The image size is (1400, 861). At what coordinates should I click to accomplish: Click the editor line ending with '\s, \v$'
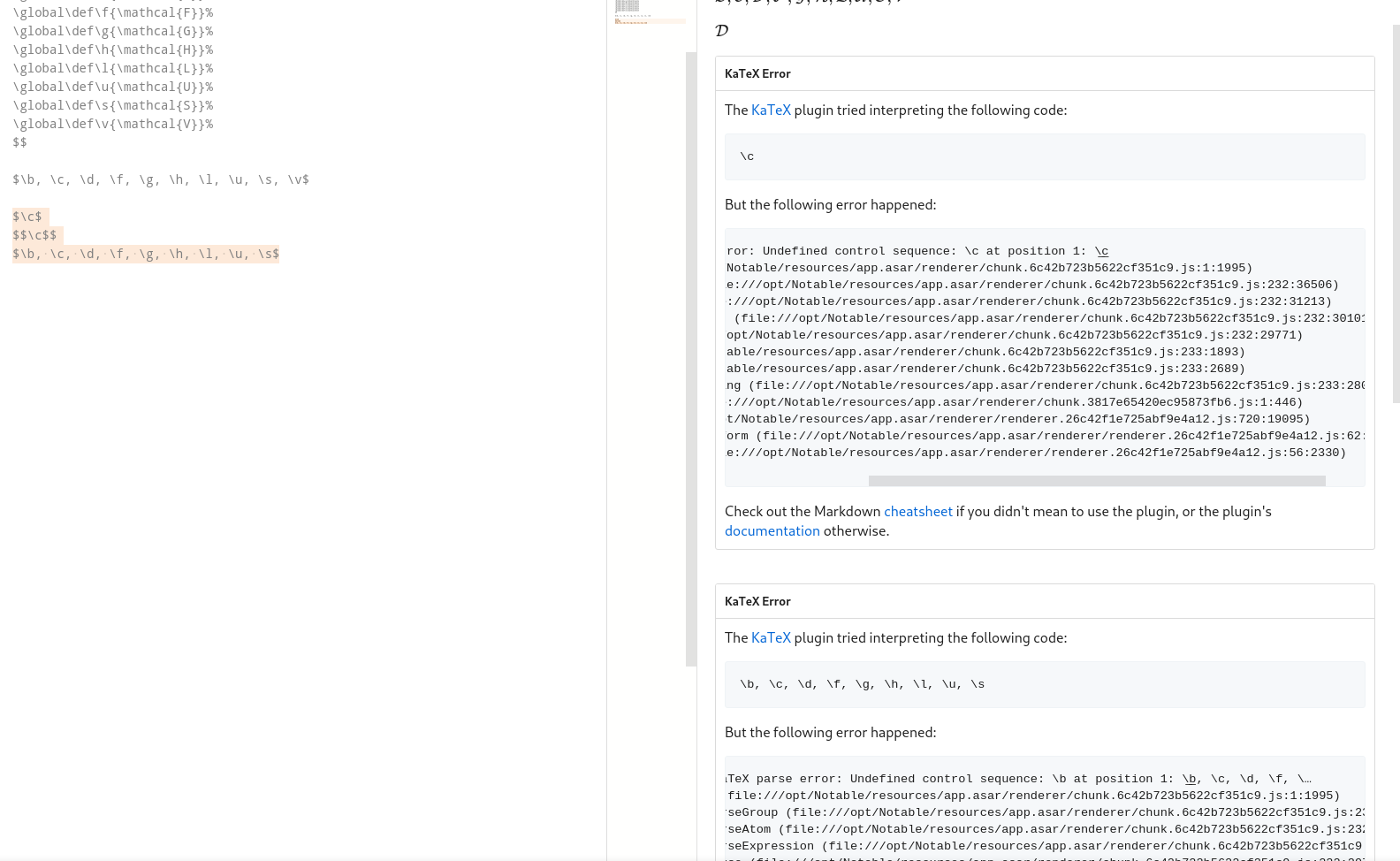click(161, 179)
